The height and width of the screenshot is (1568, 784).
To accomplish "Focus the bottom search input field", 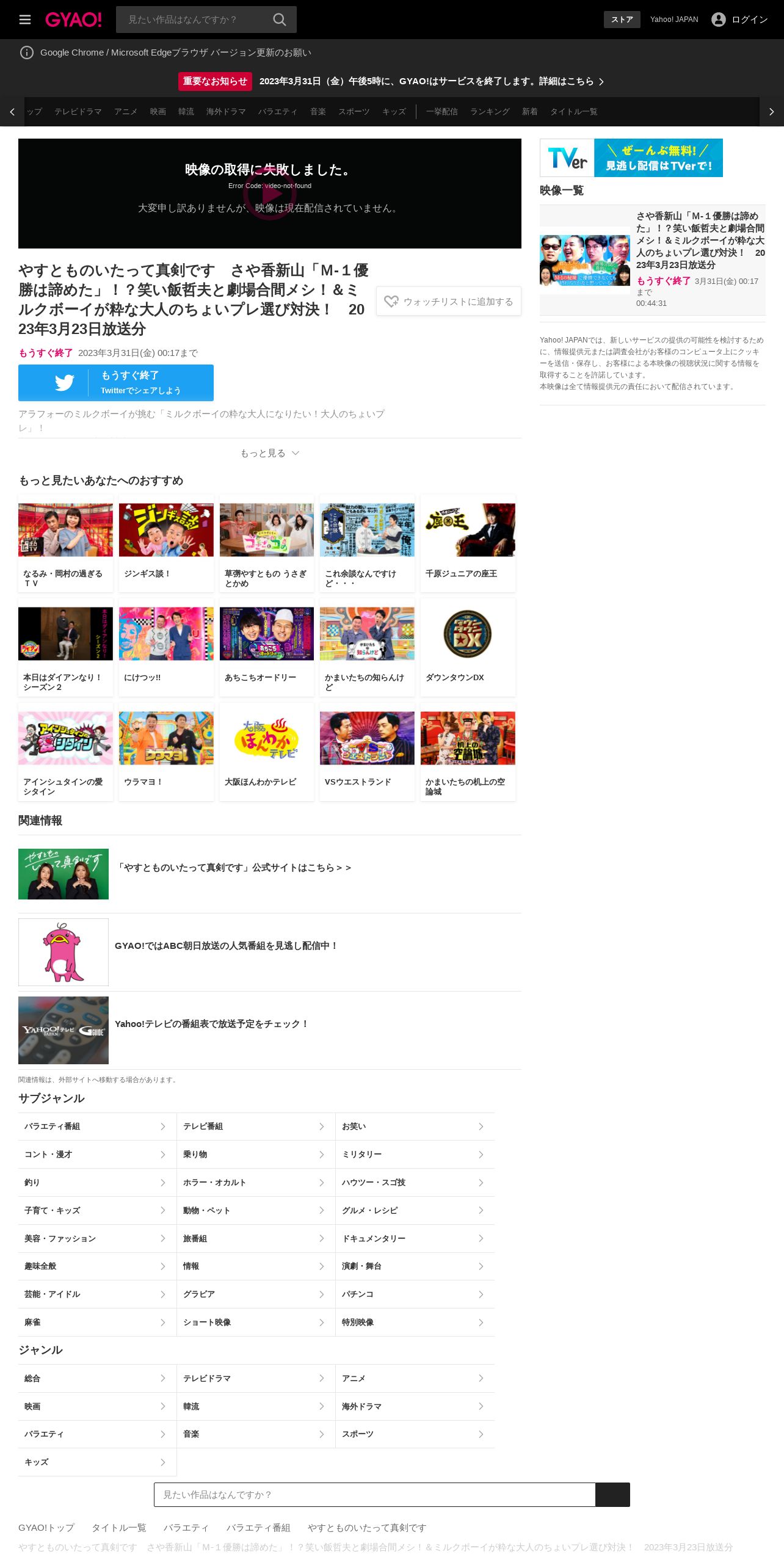I will click(375, 1495).
